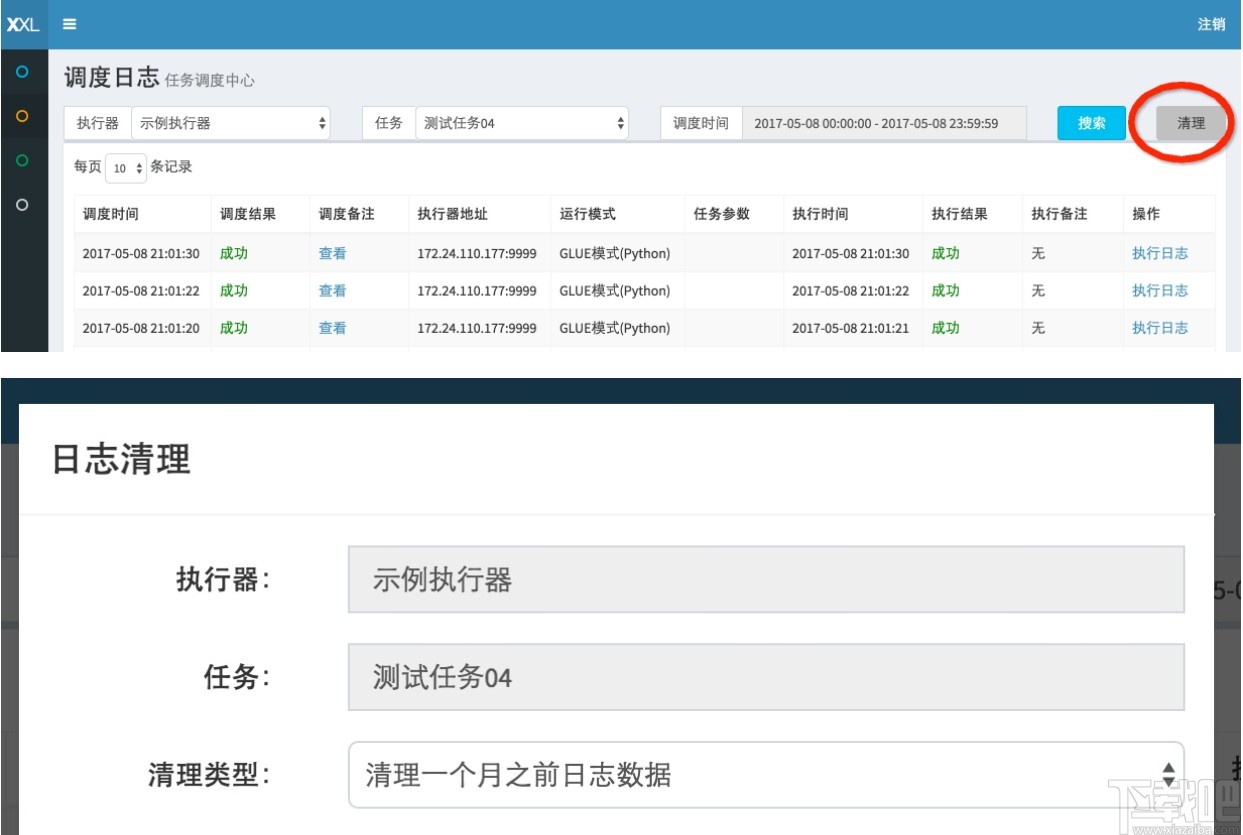Image resolution: width=1243 pixels, height=835 pixels.
Task: Click the page title 调度日志
Action: pyautogui.click(x=111, y=77)
